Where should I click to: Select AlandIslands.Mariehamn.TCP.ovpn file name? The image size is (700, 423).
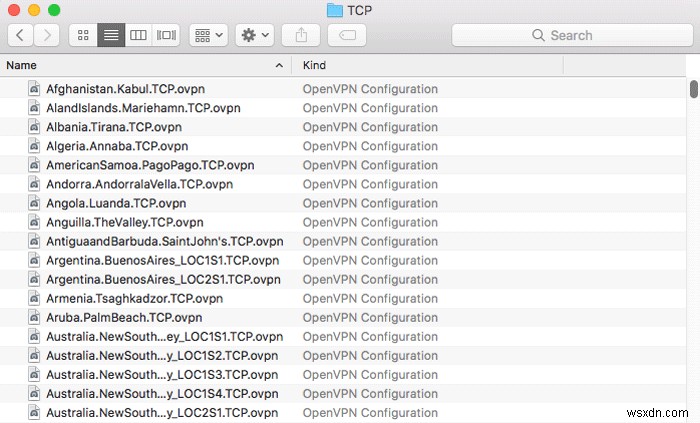(x=143, y=108)
